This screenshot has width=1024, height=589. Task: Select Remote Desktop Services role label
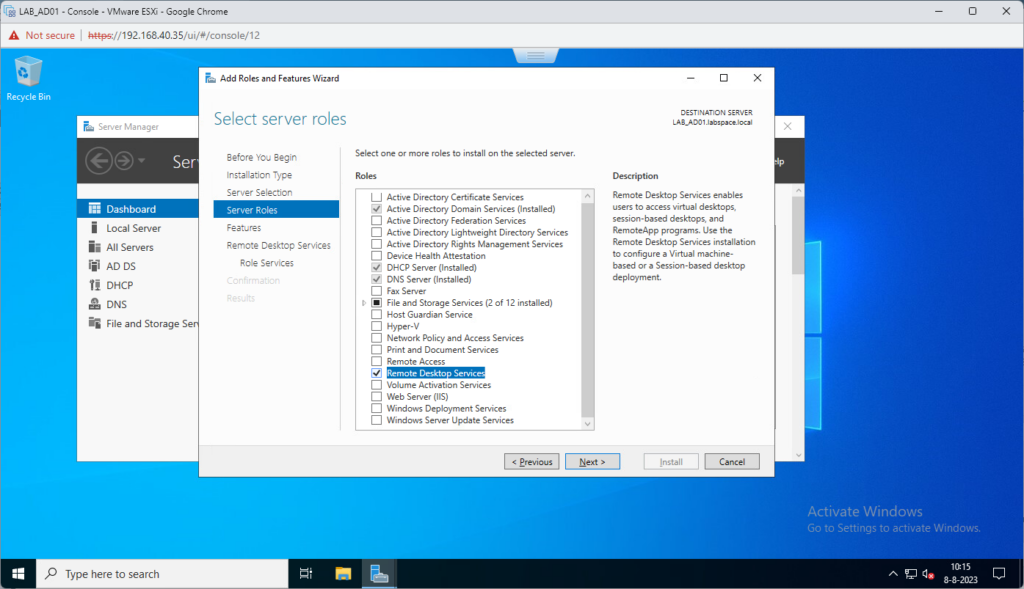pyautogui.click(x=436, y=374)
